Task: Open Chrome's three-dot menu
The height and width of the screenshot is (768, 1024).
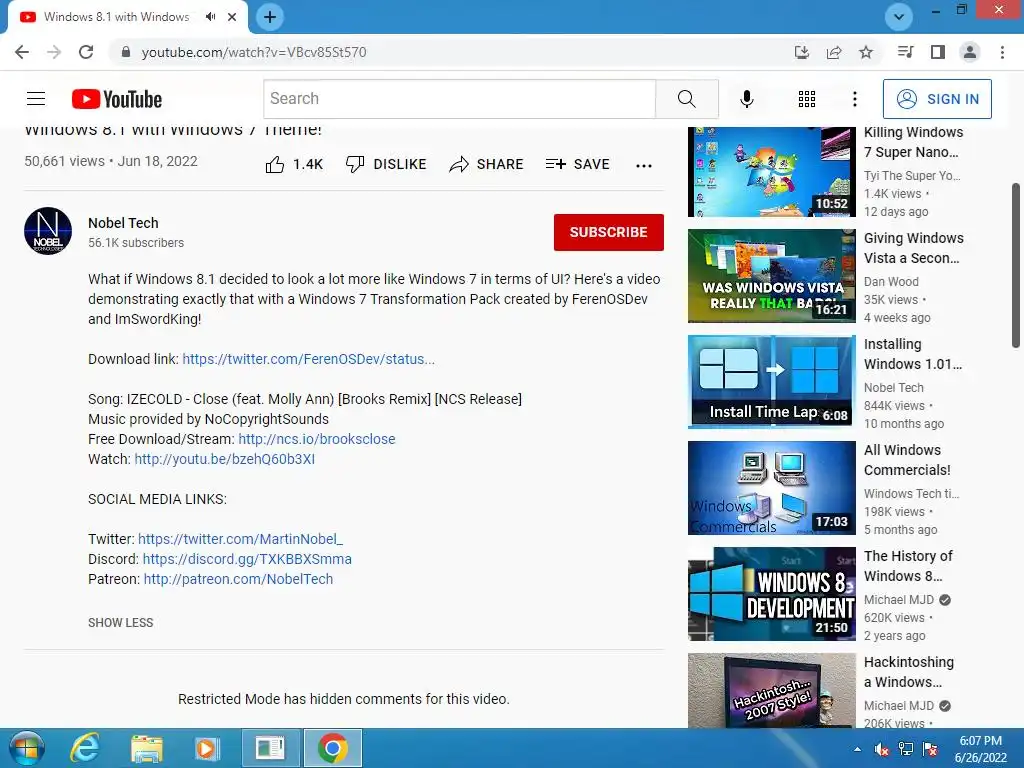Action: coord(1002,52)
